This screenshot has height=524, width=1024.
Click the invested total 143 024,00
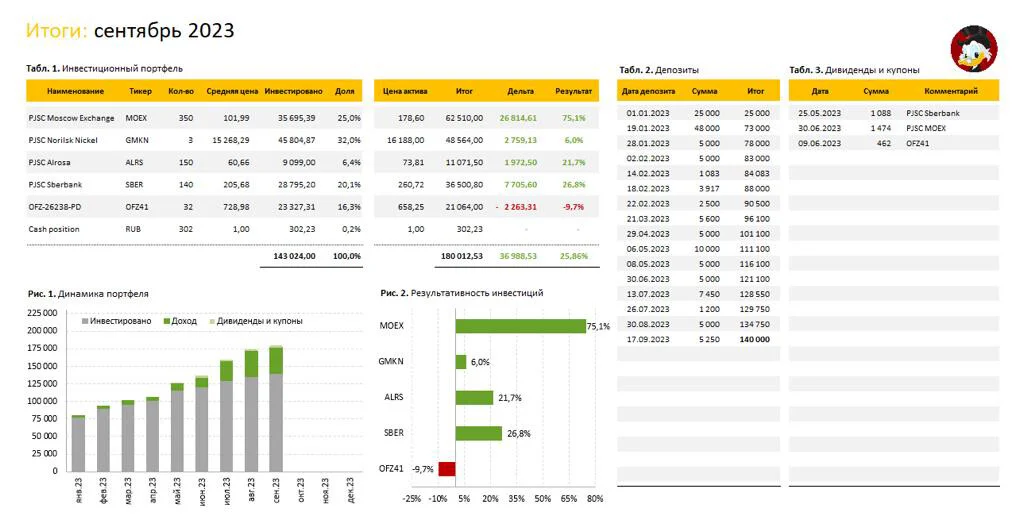pos(295,256)
